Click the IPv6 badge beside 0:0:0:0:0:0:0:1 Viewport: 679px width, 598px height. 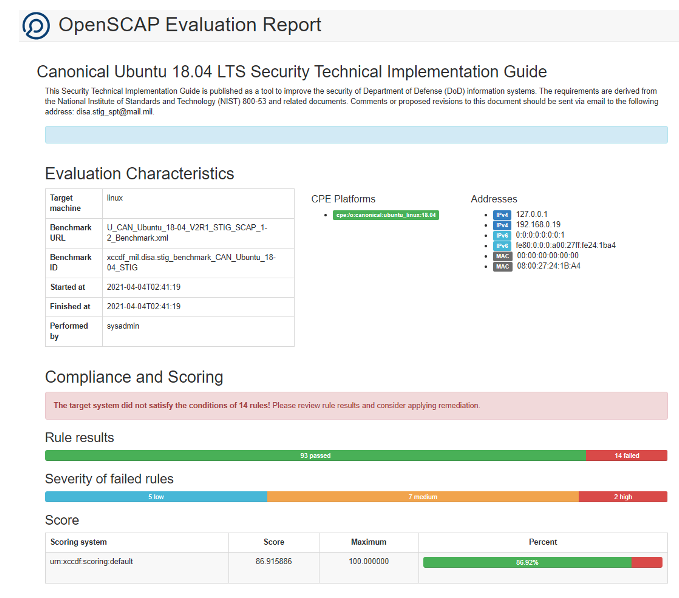pyautogui.click(x=502, y=236)
